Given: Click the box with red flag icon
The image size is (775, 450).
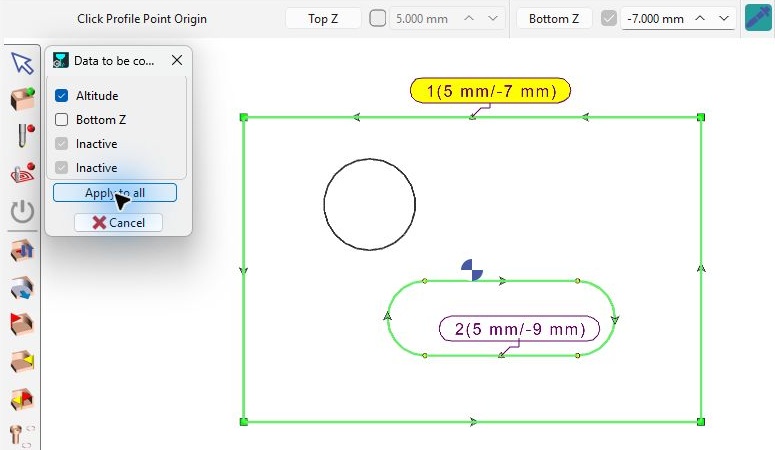Looking at the screenshot, I should tap(22, 324).
